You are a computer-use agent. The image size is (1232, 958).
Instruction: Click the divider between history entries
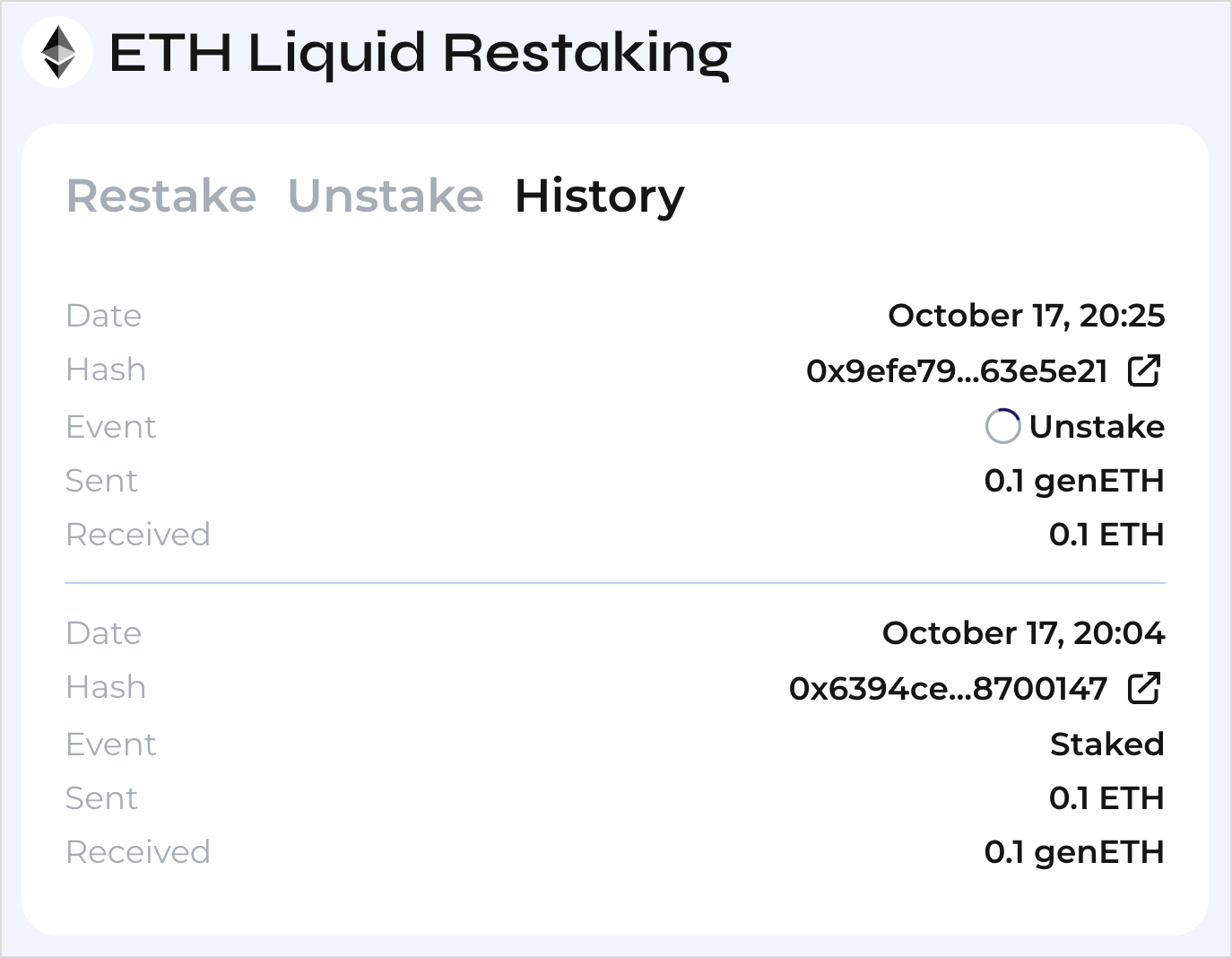click(x=615, y=583)
